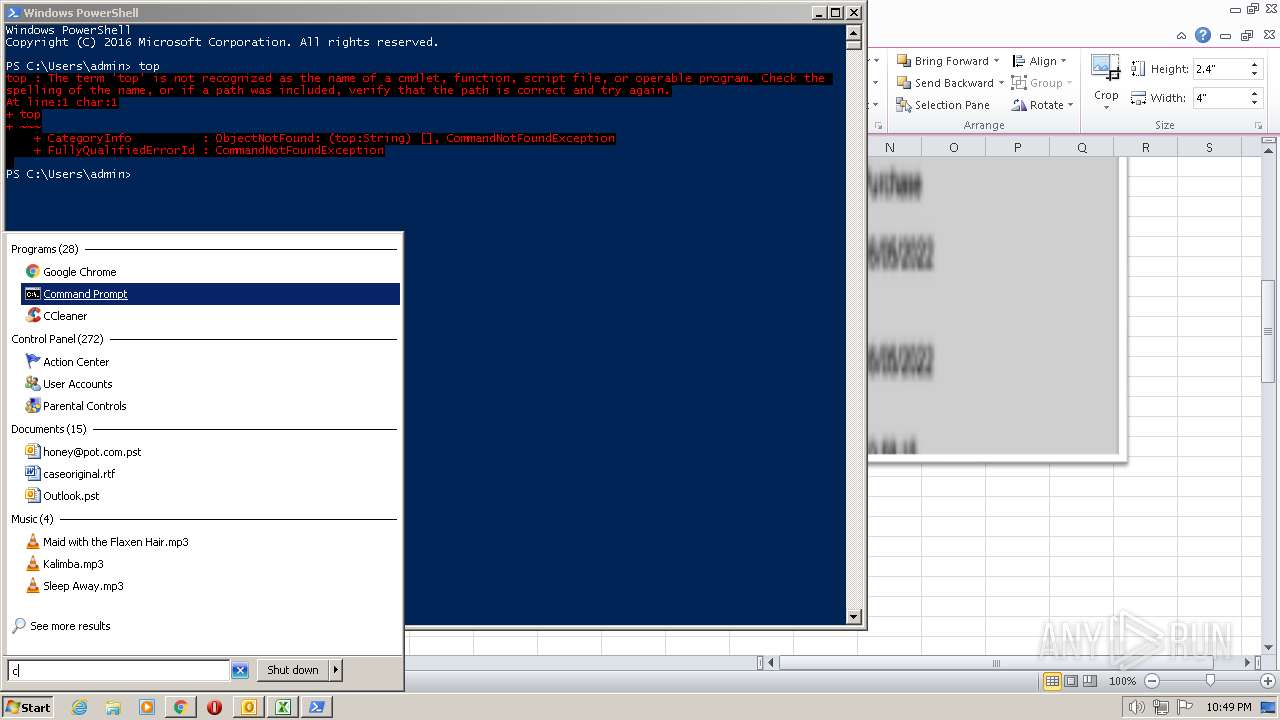The height and width of the screenshot is (720, 1280).
Task: Switch to Chrome in the taskbar
Action: pos(180,707)
